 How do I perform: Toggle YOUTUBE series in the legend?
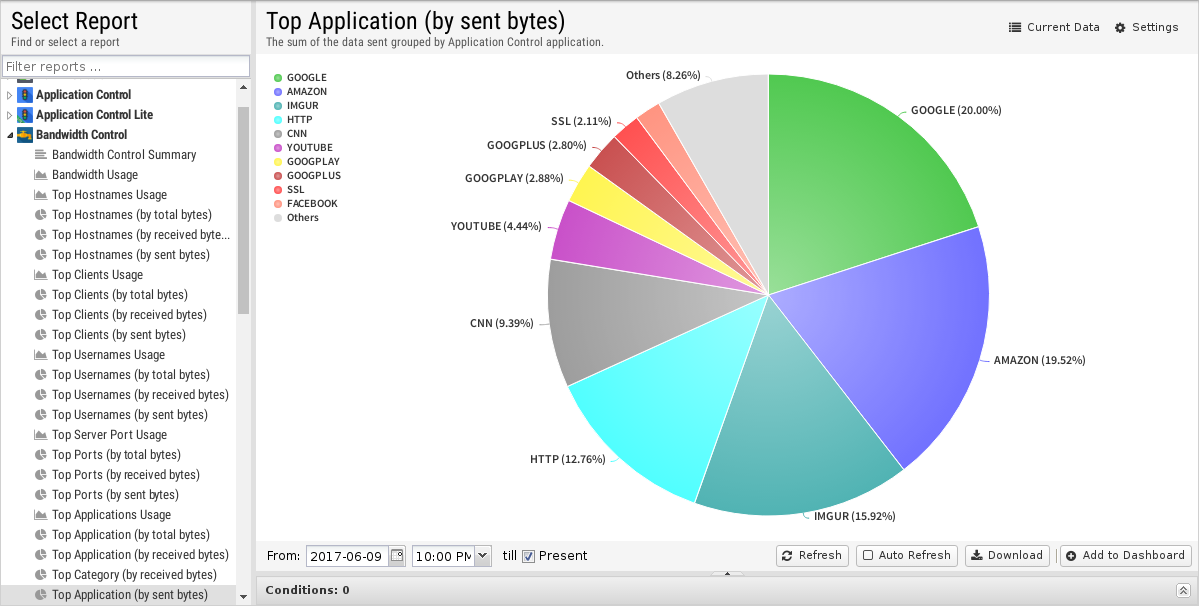304,147
